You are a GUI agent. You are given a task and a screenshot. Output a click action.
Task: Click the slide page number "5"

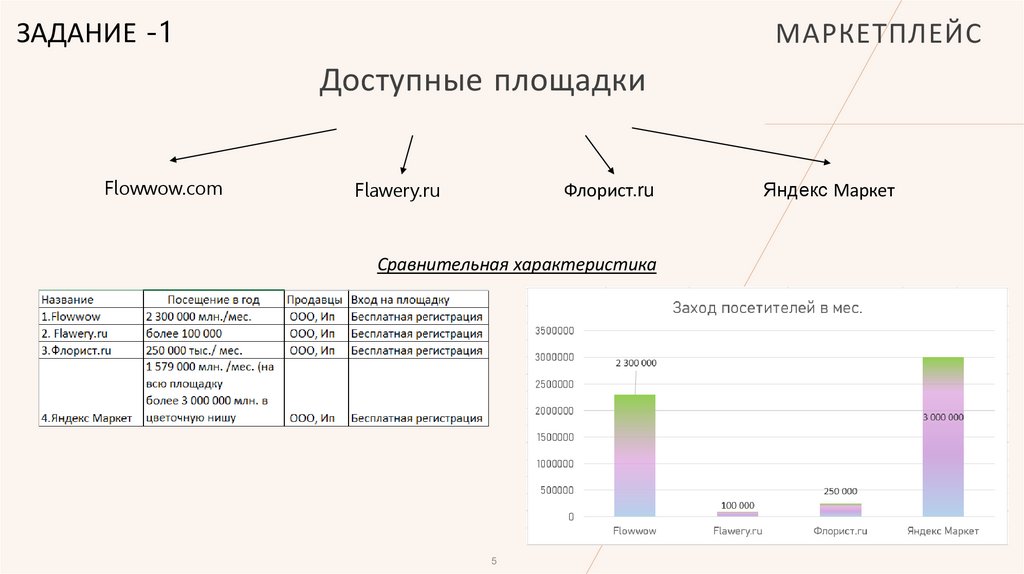tap(494, 561)
